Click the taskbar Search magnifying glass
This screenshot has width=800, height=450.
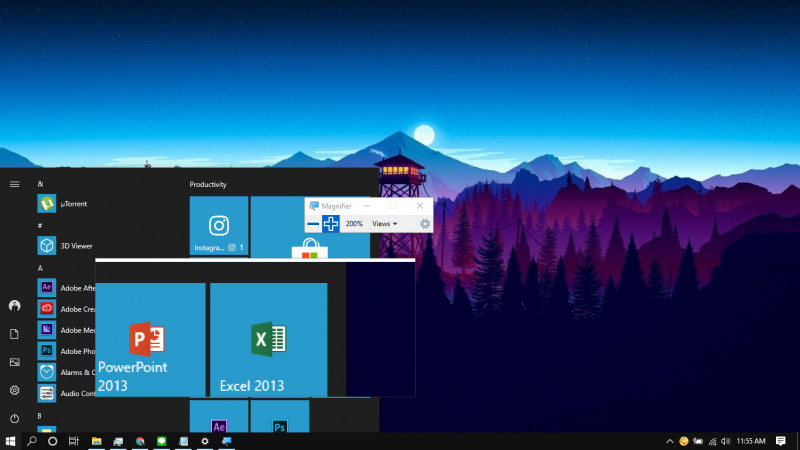[32, 441]
